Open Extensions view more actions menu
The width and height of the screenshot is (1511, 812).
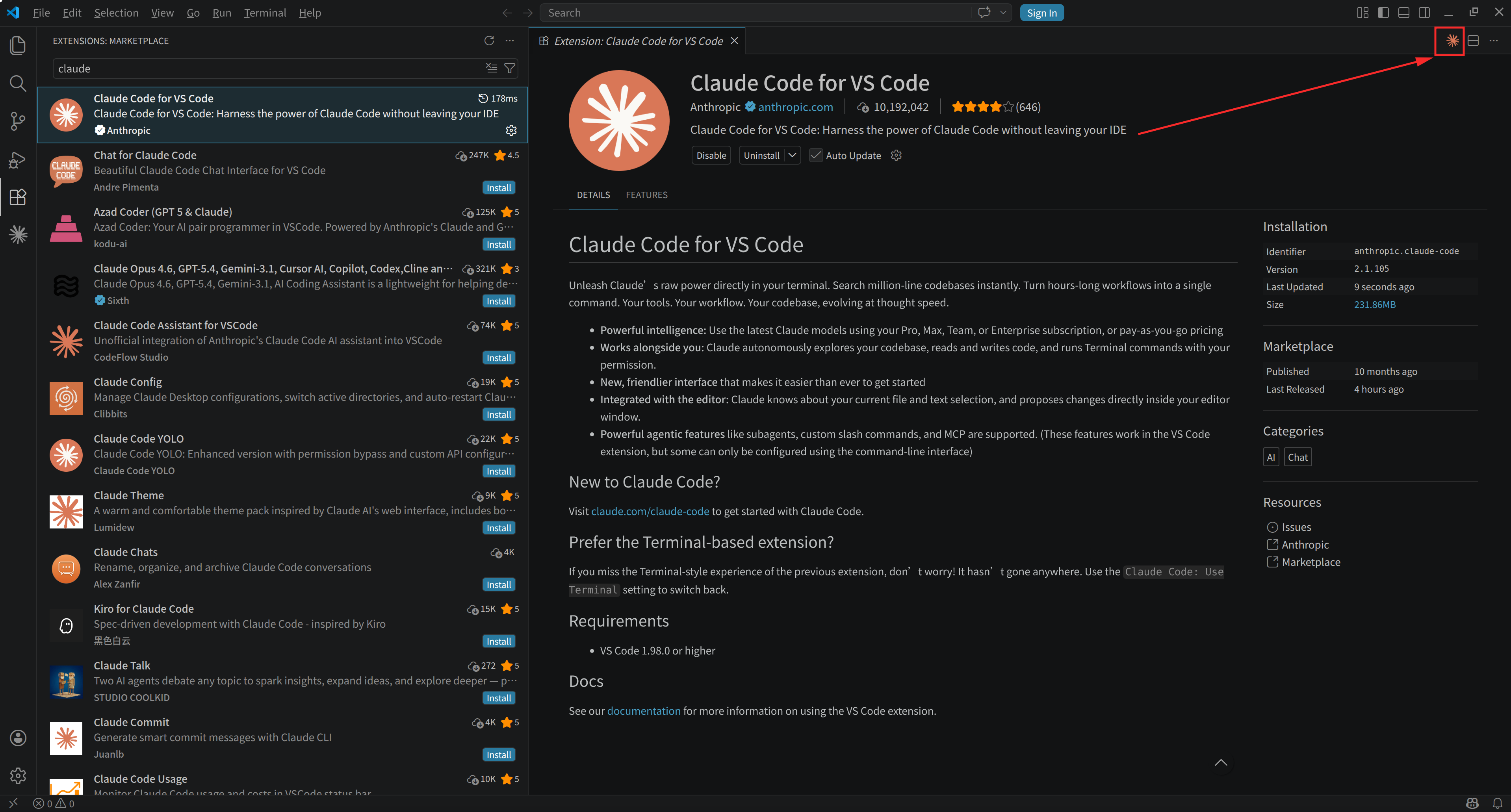(510, 41)
